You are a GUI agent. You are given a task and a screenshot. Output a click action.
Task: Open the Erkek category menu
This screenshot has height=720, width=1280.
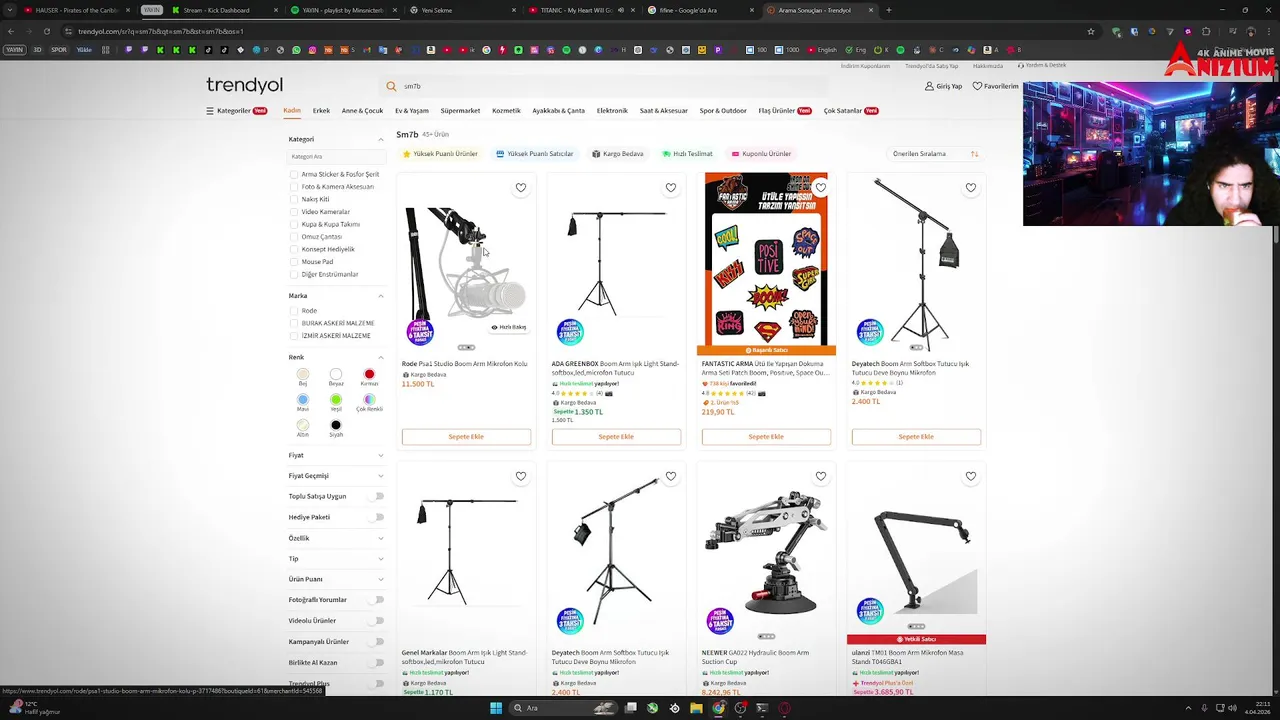pyautogui.click(x=321, y=111)
